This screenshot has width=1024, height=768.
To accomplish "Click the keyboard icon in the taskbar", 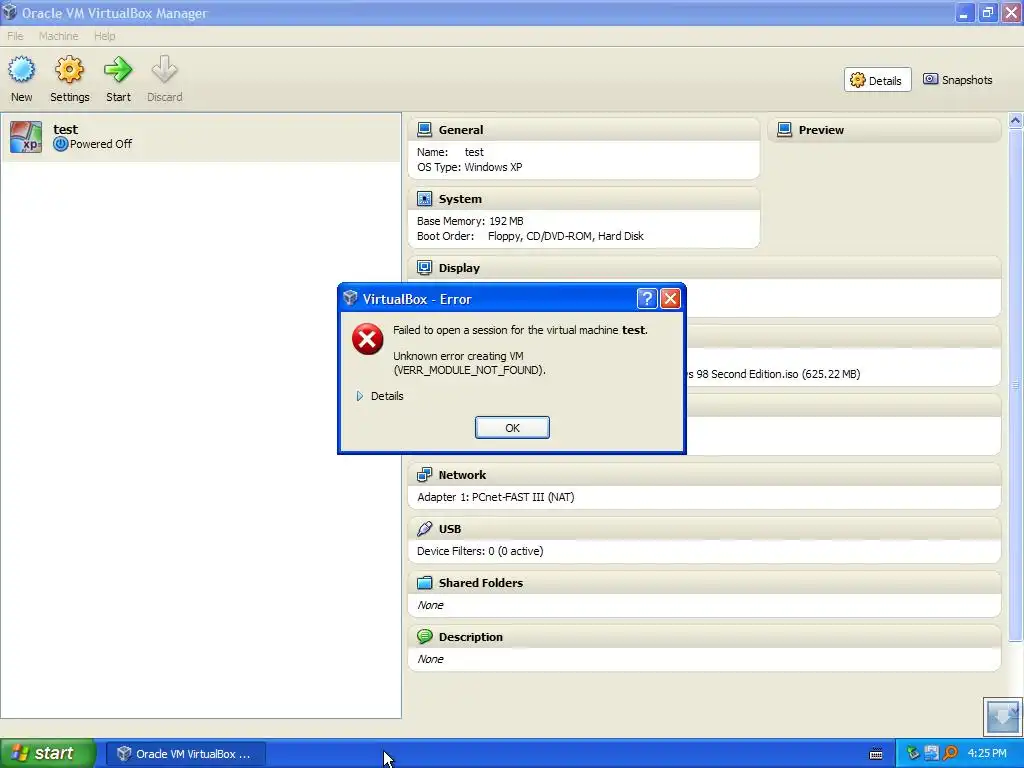I will click(876, 754).
